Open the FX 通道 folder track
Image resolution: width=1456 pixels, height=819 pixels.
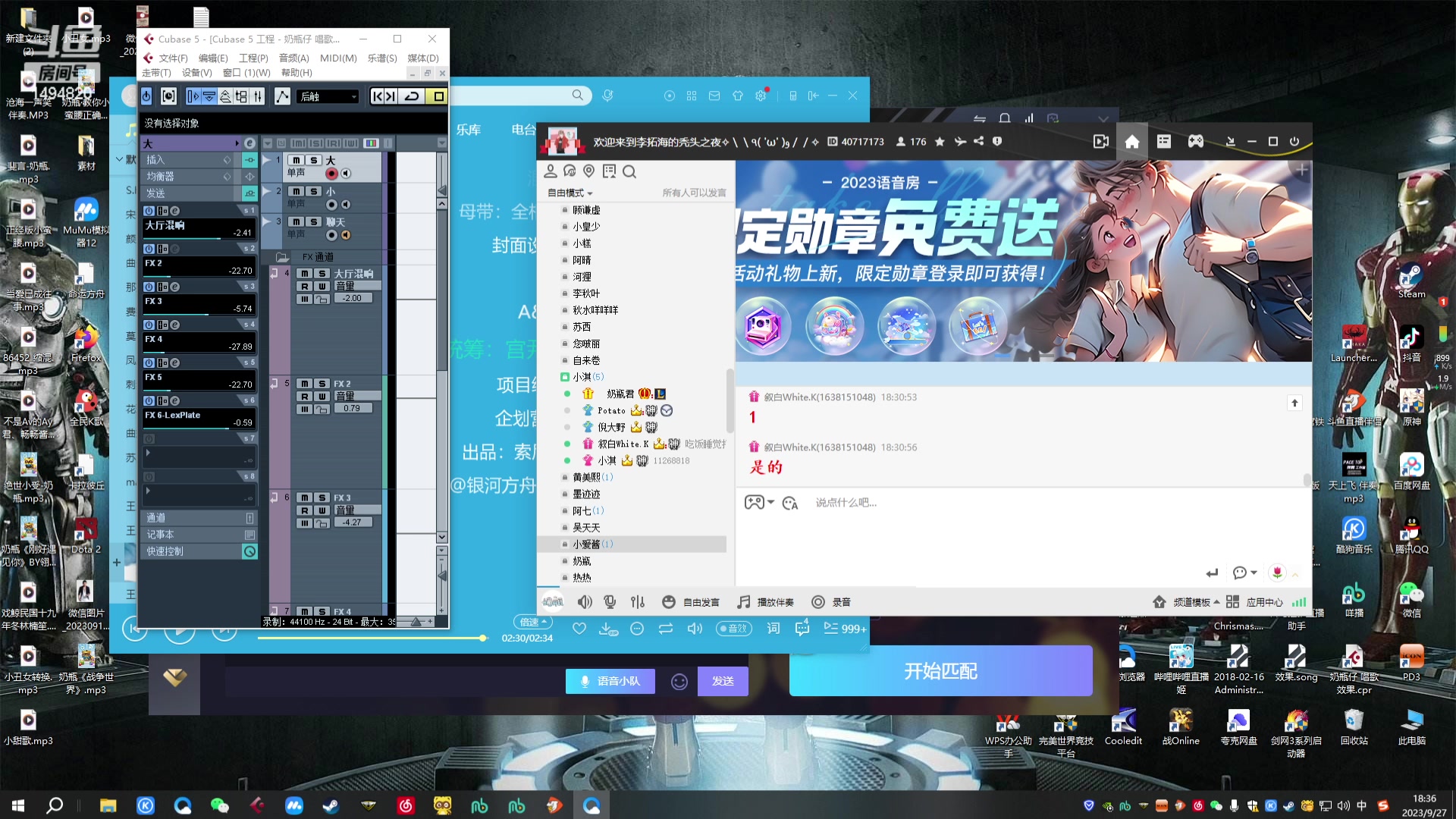pyautogui.click(x=282, y=257)
